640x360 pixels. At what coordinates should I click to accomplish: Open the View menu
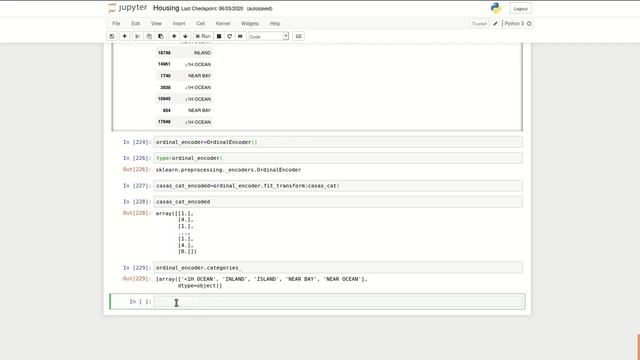click(156, 24)
